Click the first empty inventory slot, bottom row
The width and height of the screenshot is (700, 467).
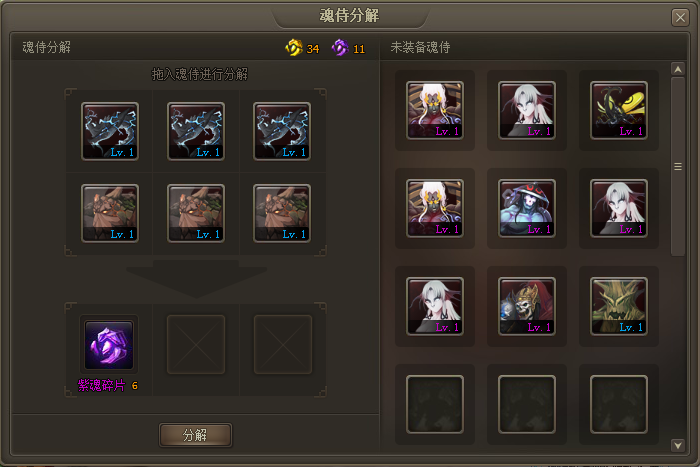pos(435,404)
